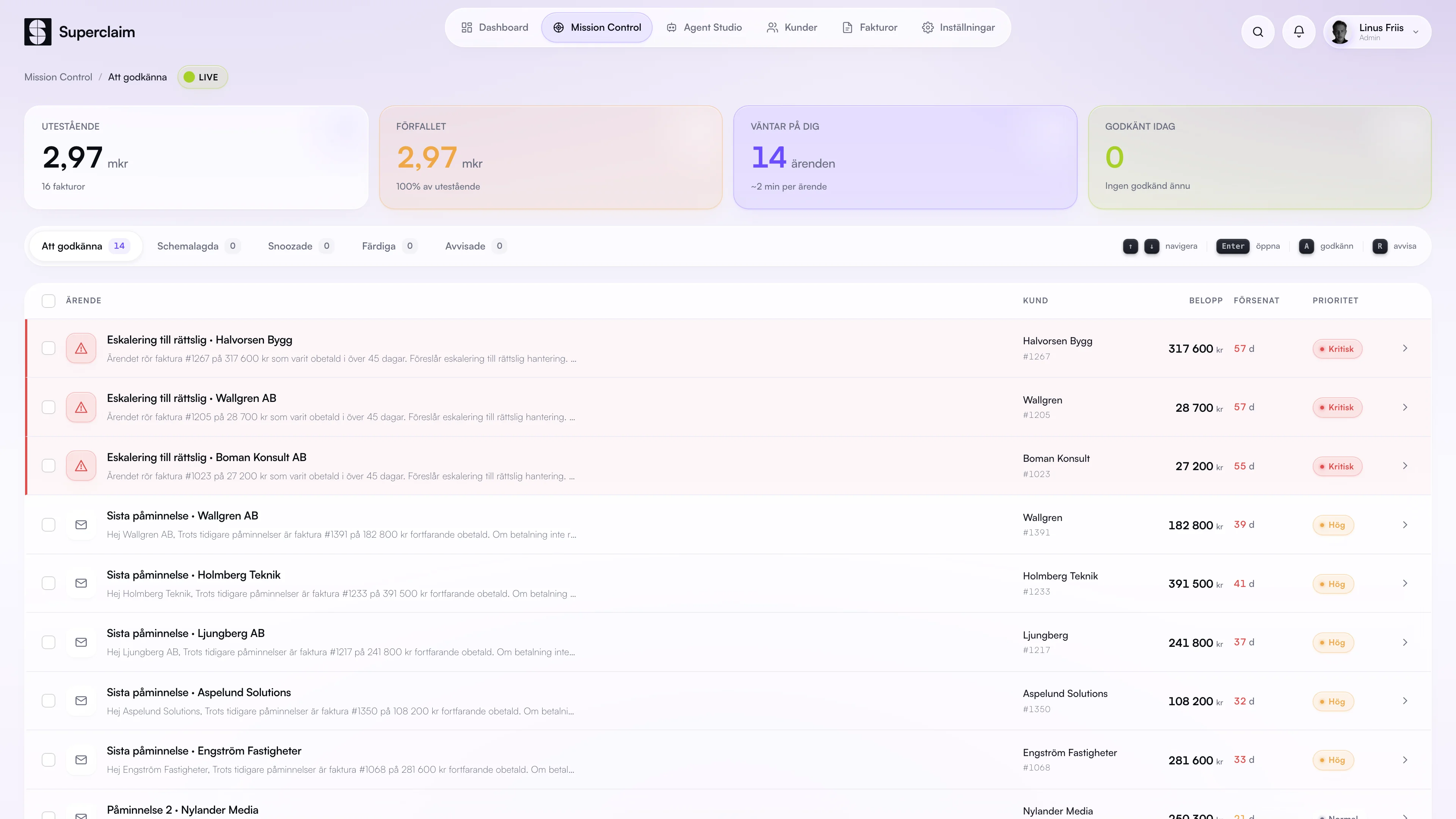Screen dimensions: 1456x819
Task: Click the Hög badge on Wallgren #1391 row
Action: [x=1333, y=525]
